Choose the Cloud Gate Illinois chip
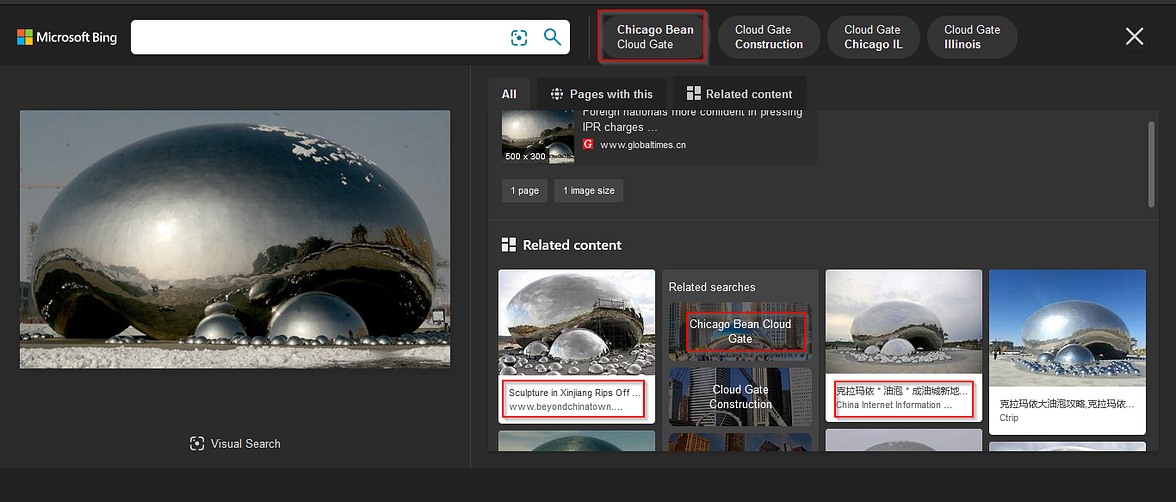Viewport: 1176px width, 502px height. point(972,37)
